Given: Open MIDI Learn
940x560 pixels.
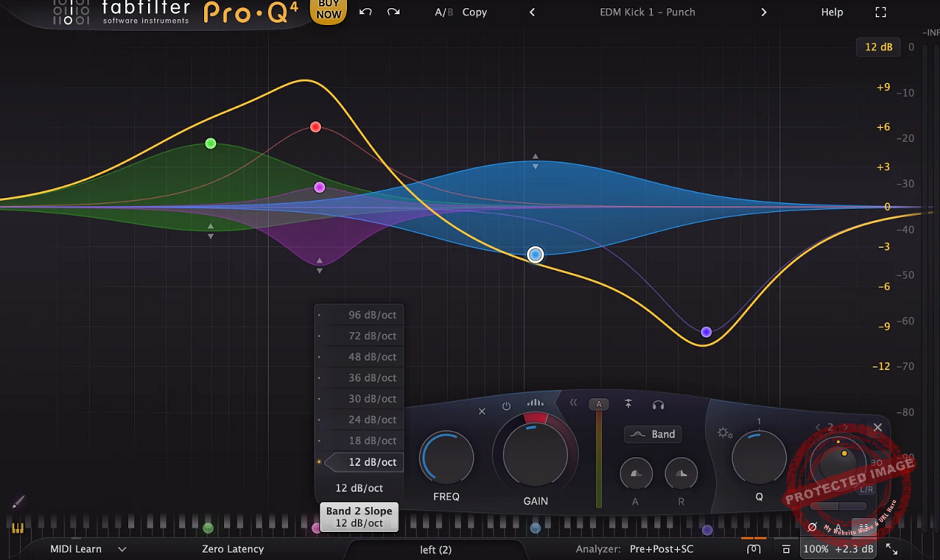Looking at the screenshot, I should 76,549.
